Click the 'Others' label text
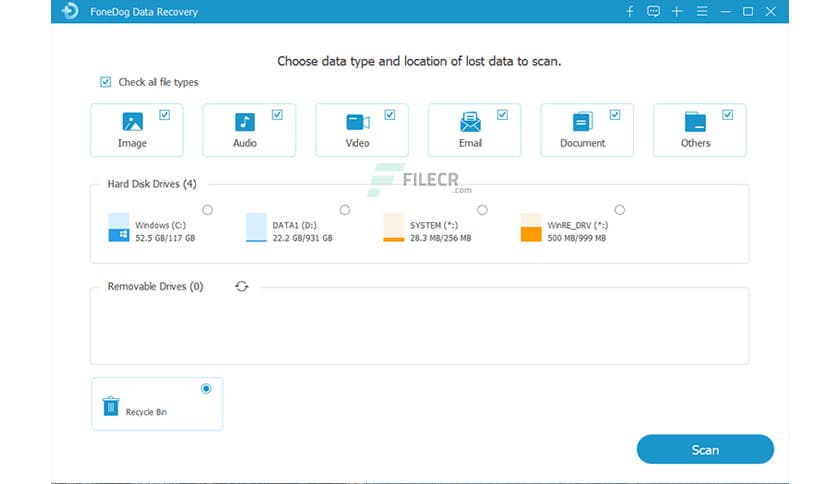836x484 pixels. pos(695,143)
